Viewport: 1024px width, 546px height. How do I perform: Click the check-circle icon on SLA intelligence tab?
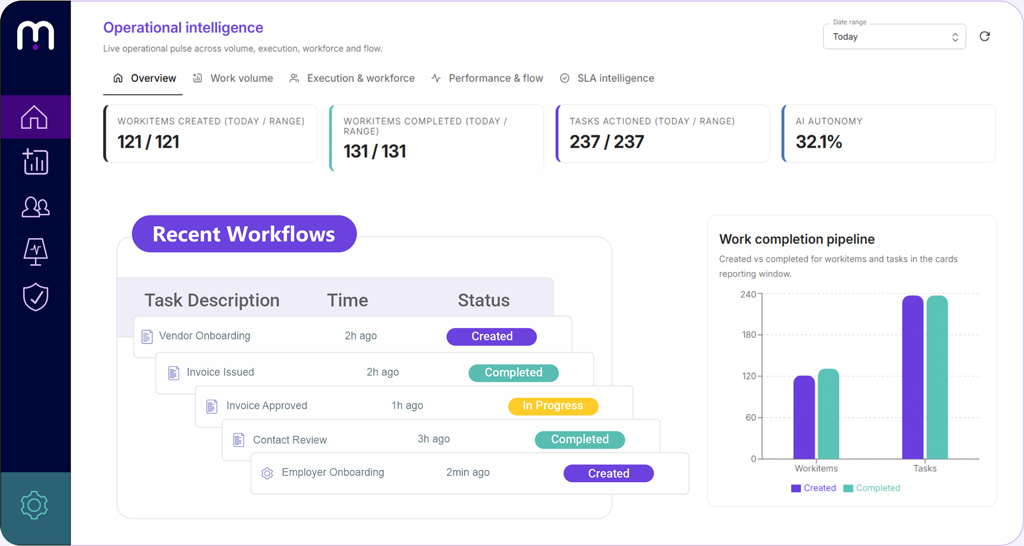[x=565, y=78]
